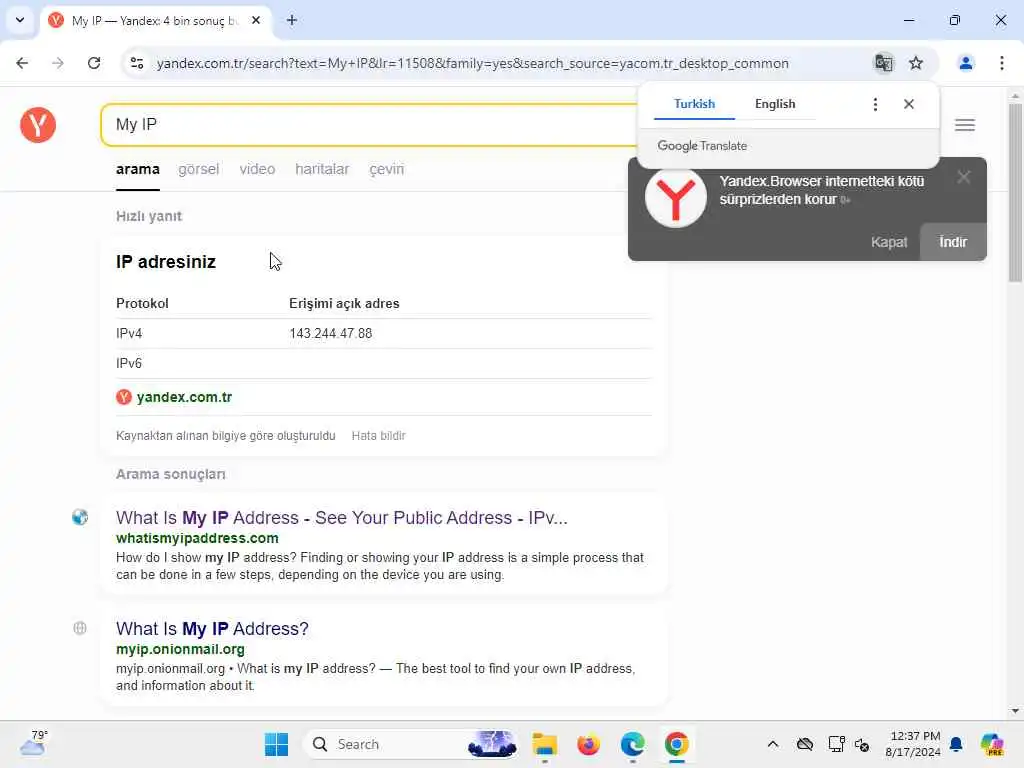Open the weather widget showing 79°

tap(34, 743)
